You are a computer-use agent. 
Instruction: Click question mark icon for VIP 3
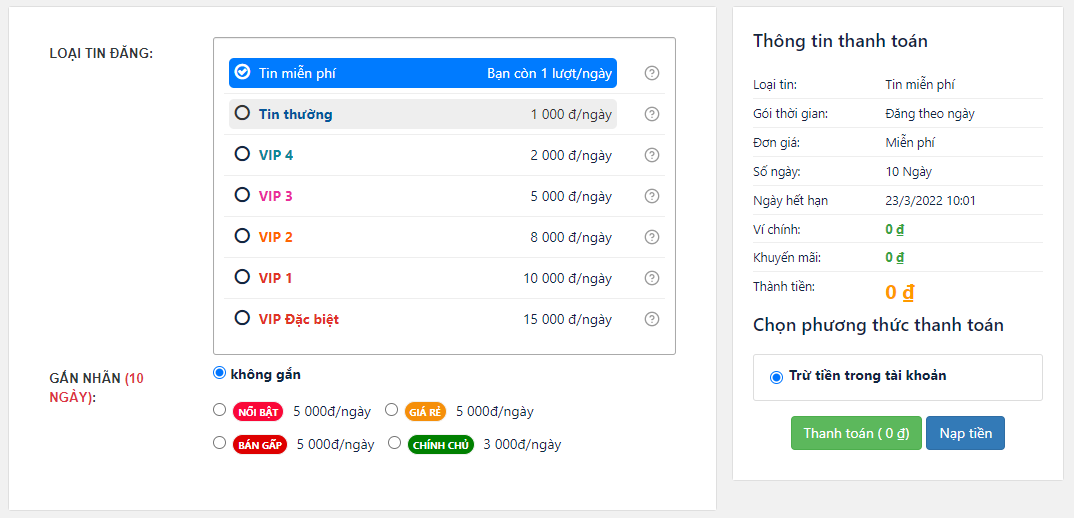tap(652, 196)
